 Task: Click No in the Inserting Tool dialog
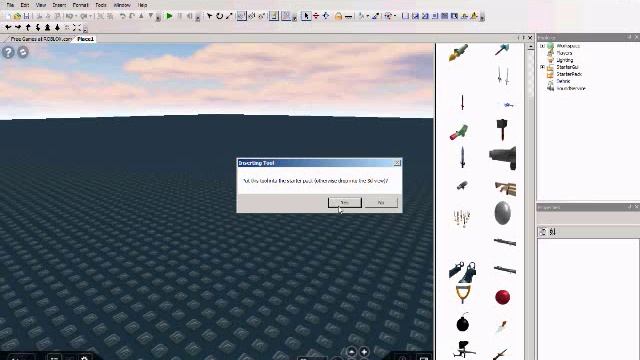(381, 202)
